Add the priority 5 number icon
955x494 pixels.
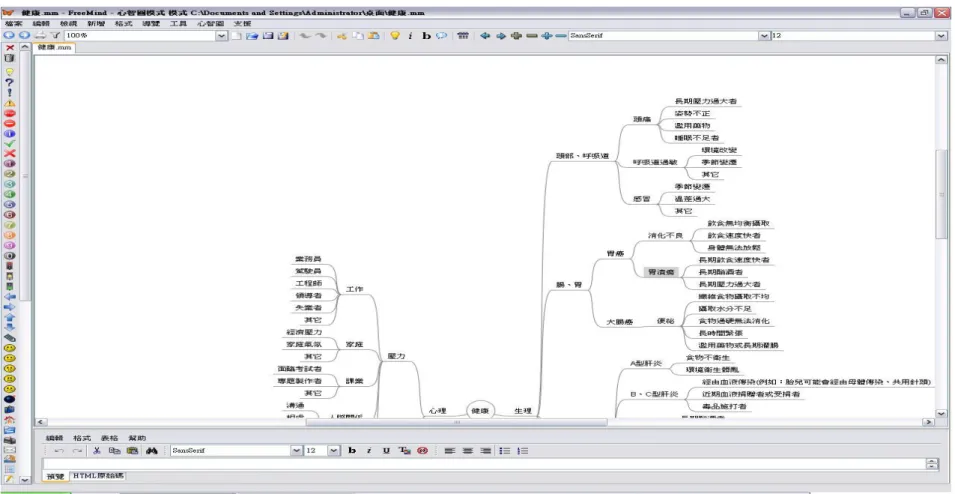10,205
